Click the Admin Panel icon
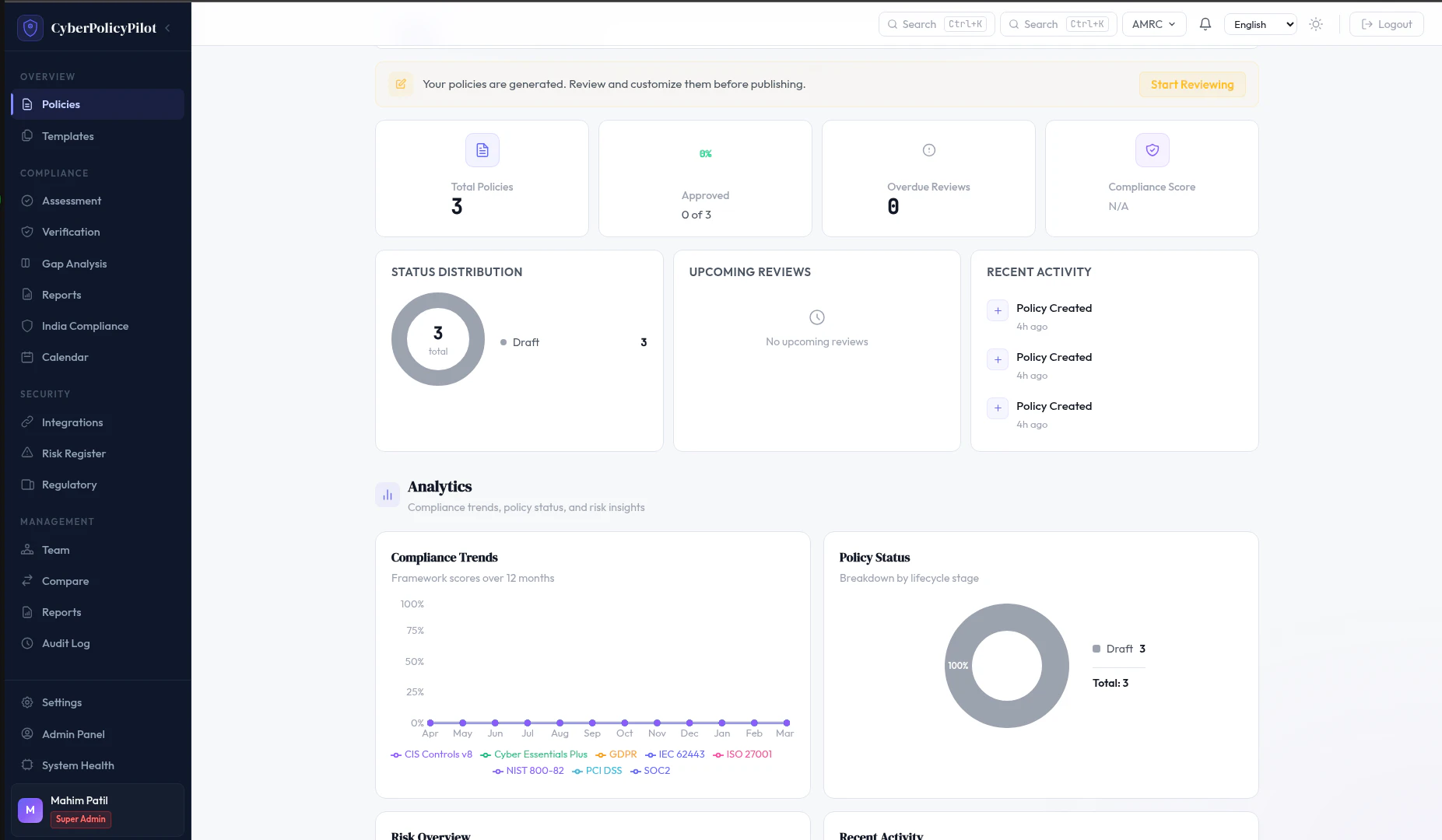The width and height of the screenshot is (1442, 840). (x=27, y=733)
